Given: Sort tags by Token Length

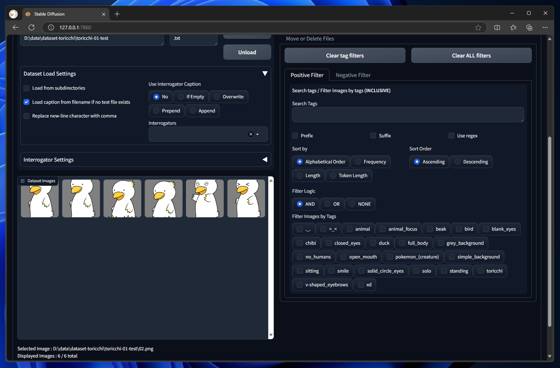Looking at the screenshot, I should pos(349,175).
